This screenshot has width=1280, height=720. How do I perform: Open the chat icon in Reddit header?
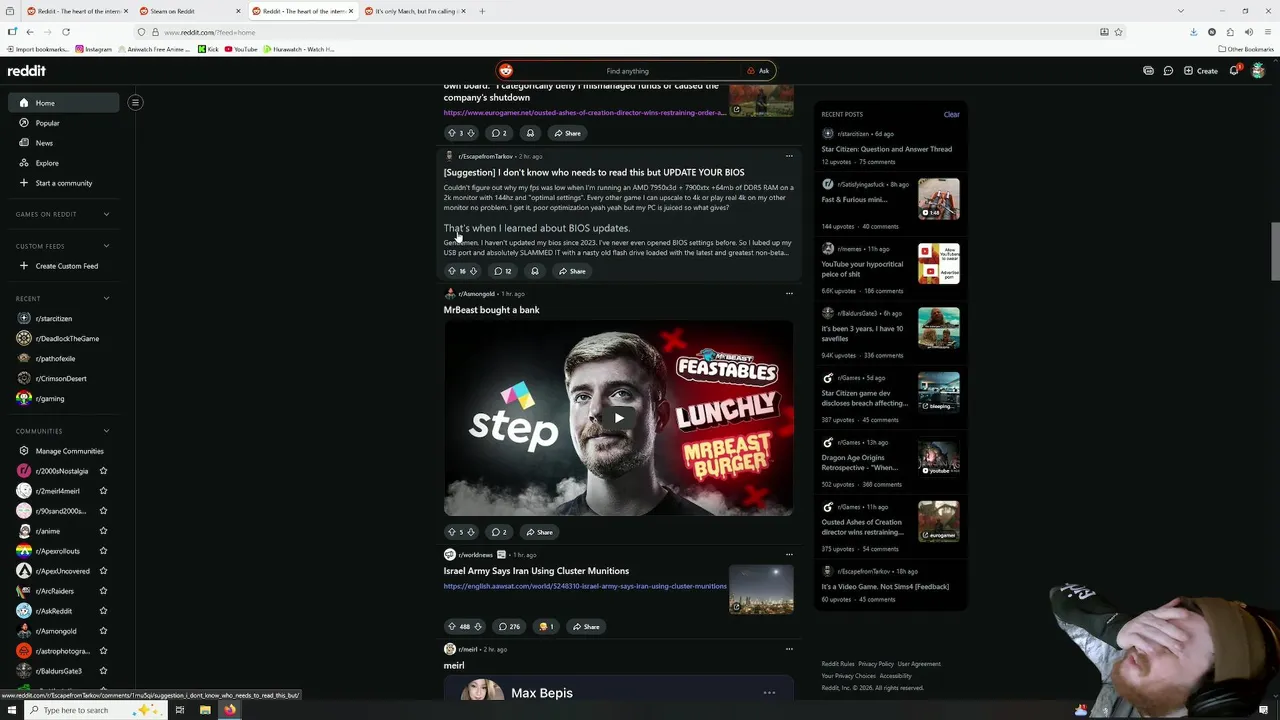tap(1168, 71)
